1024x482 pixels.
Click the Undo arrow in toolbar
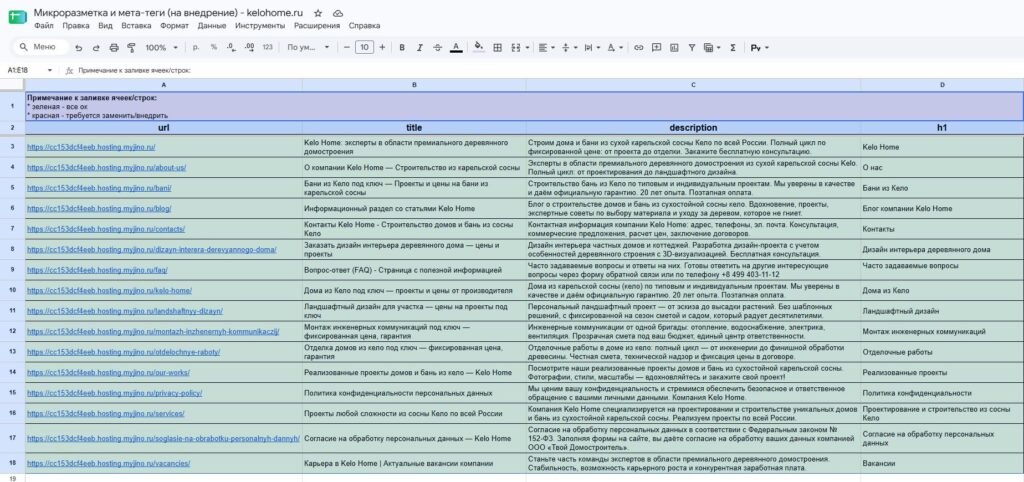click(x=79, y=48)
